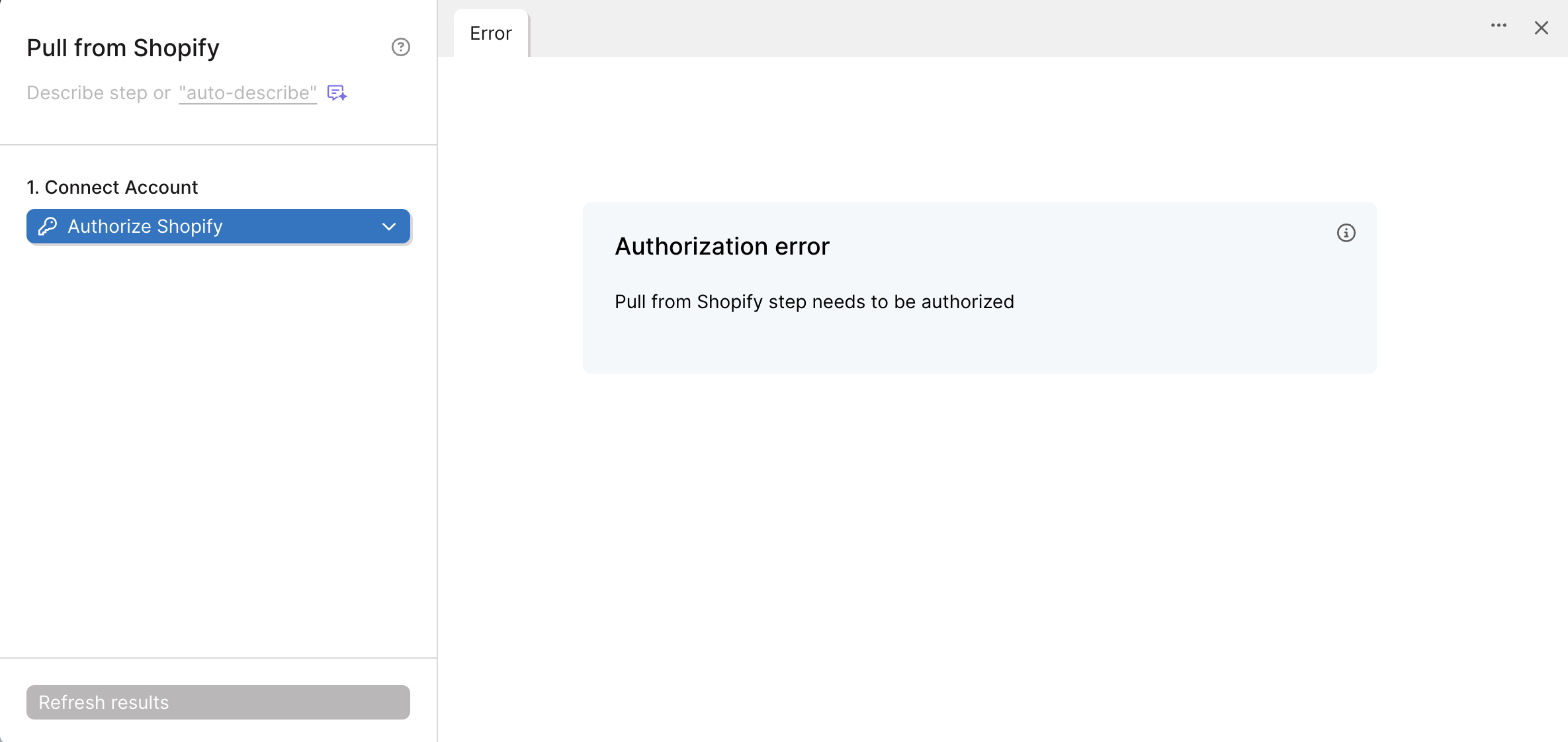The height and width of the screenshot is (742, 1568).
Task: Select the Authorization error heading
Action: pyautogui.click(x=722, y=246)
